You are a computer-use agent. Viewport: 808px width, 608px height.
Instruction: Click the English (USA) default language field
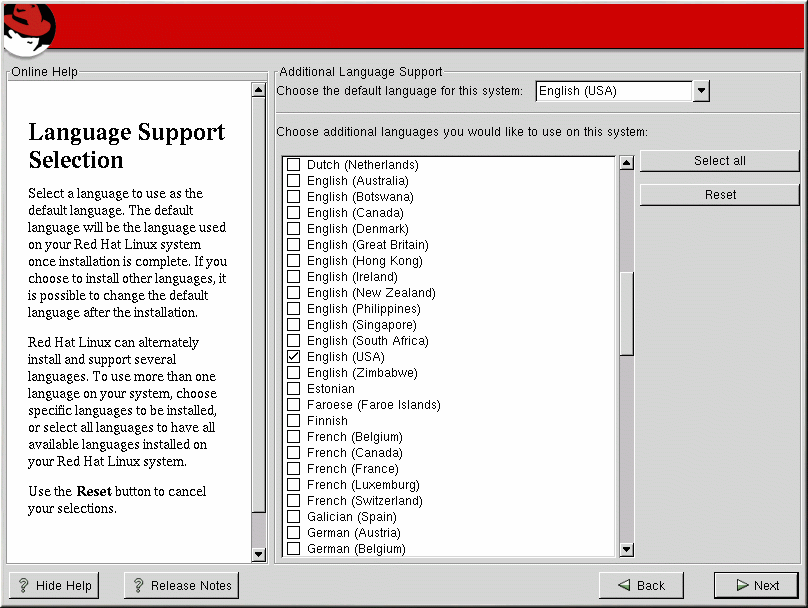coord(614,91)
